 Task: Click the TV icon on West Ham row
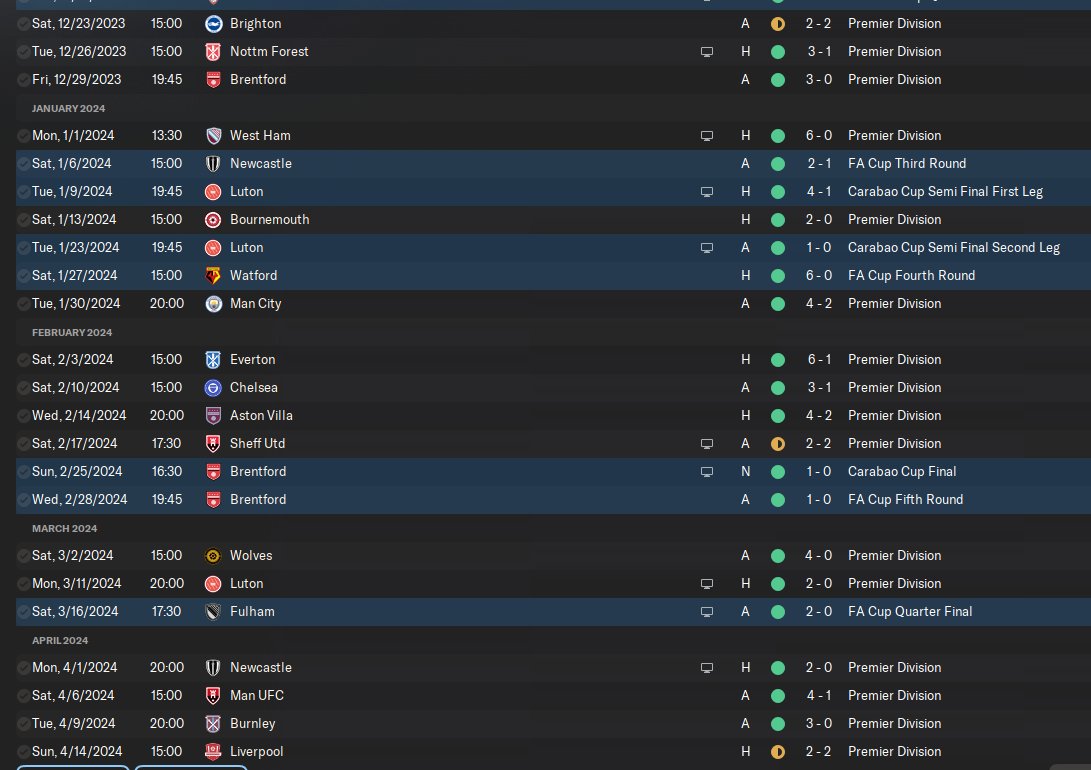pyautogui.click(x=707, y=135)
